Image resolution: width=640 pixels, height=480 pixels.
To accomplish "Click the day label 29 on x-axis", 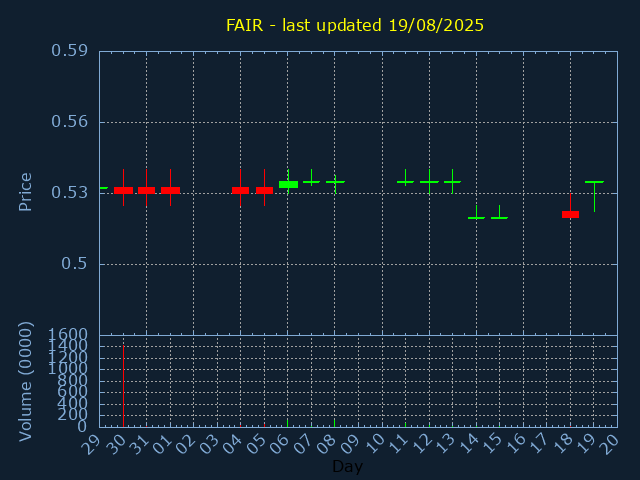I will coord(90,444).
